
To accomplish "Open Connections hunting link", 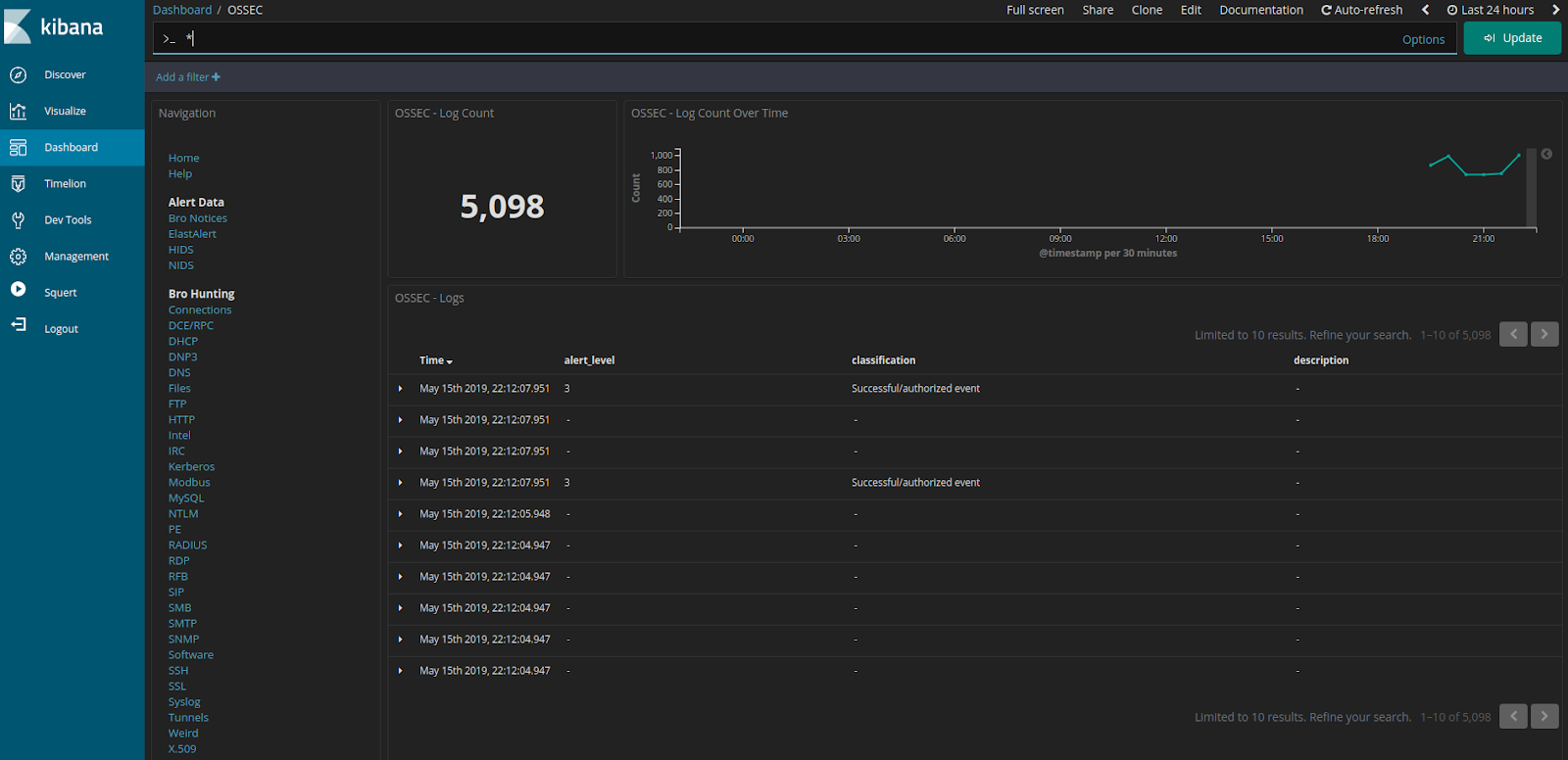I will [x=200, y=309].
